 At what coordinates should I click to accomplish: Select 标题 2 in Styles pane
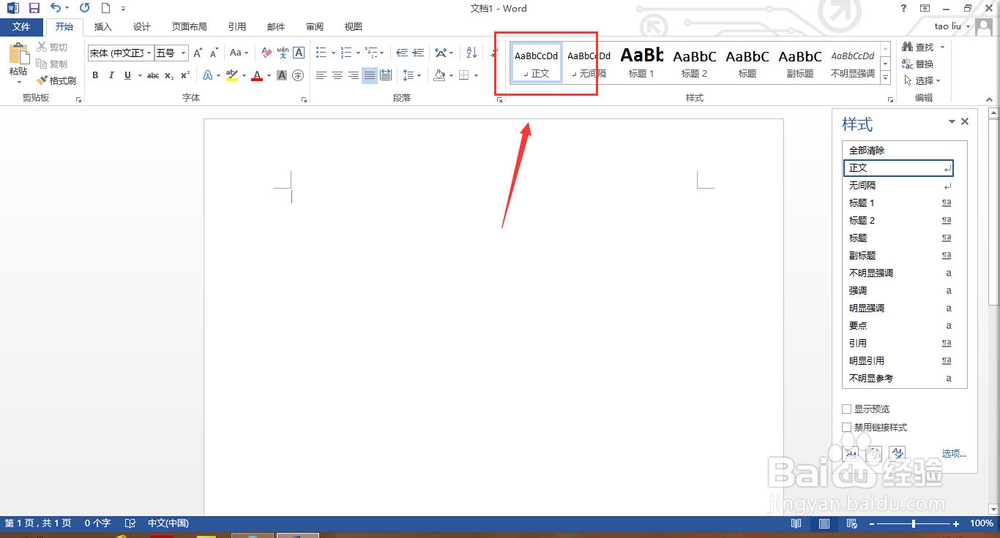(898, 221)
